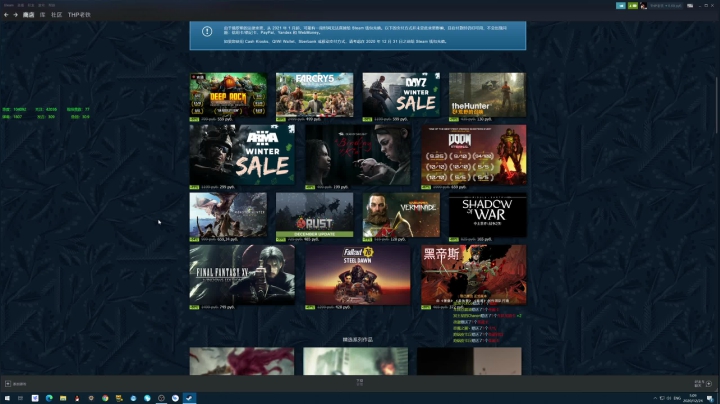Open the volume control in tray
The height and width of the screenshot is (404, 720).
click(669, 398)
